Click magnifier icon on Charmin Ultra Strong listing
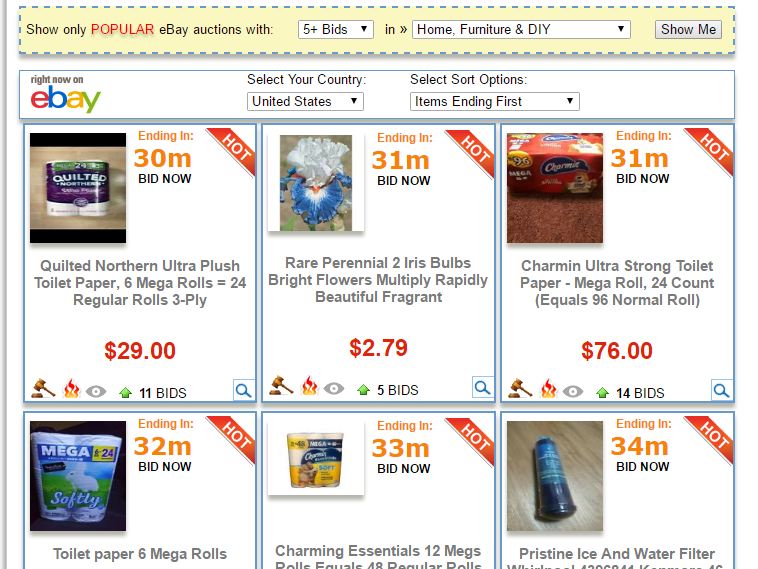758x569 pixels. (x=721, y=391)
